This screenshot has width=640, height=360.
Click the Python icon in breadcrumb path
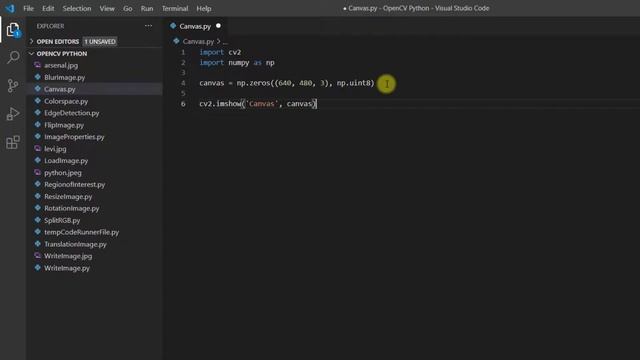click(176, 41)
